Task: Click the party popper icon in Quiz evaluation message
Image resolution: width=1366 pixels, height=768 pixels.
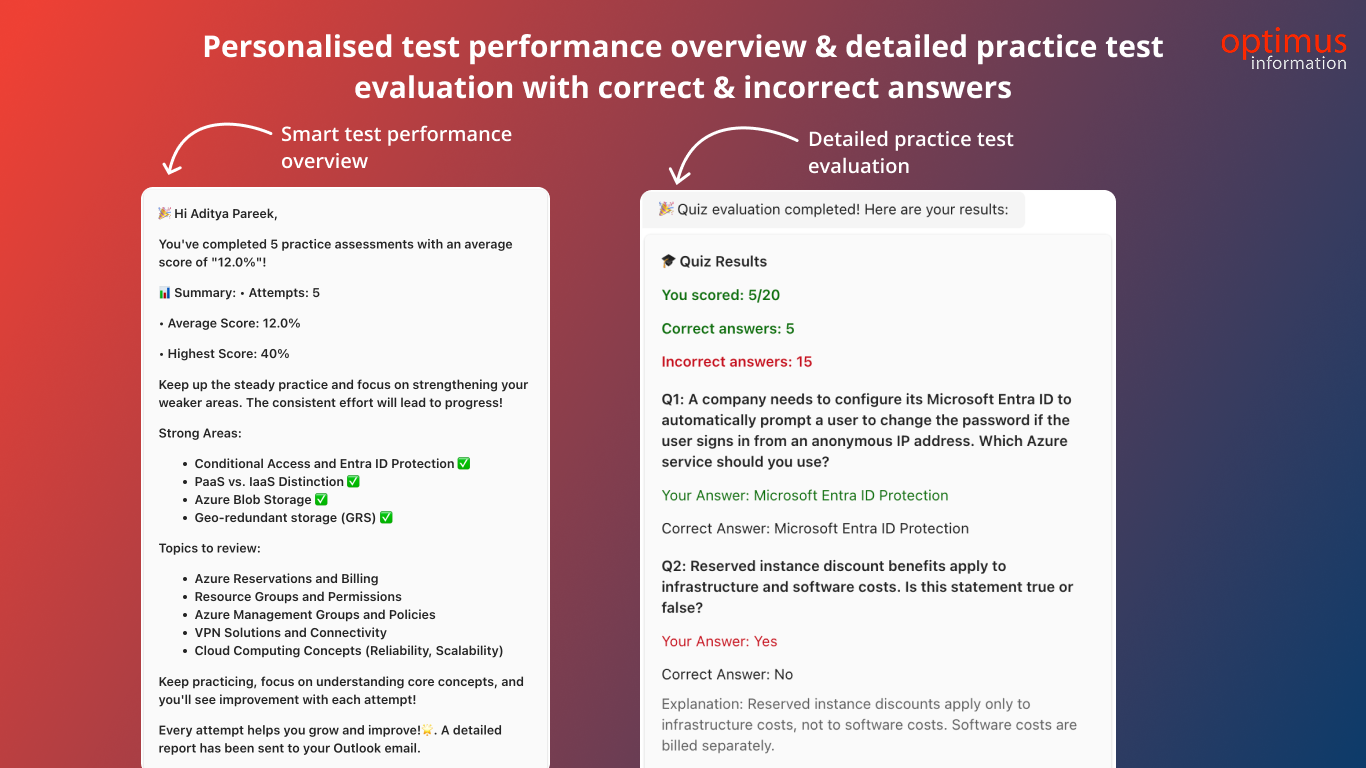Action: [666, 209]
